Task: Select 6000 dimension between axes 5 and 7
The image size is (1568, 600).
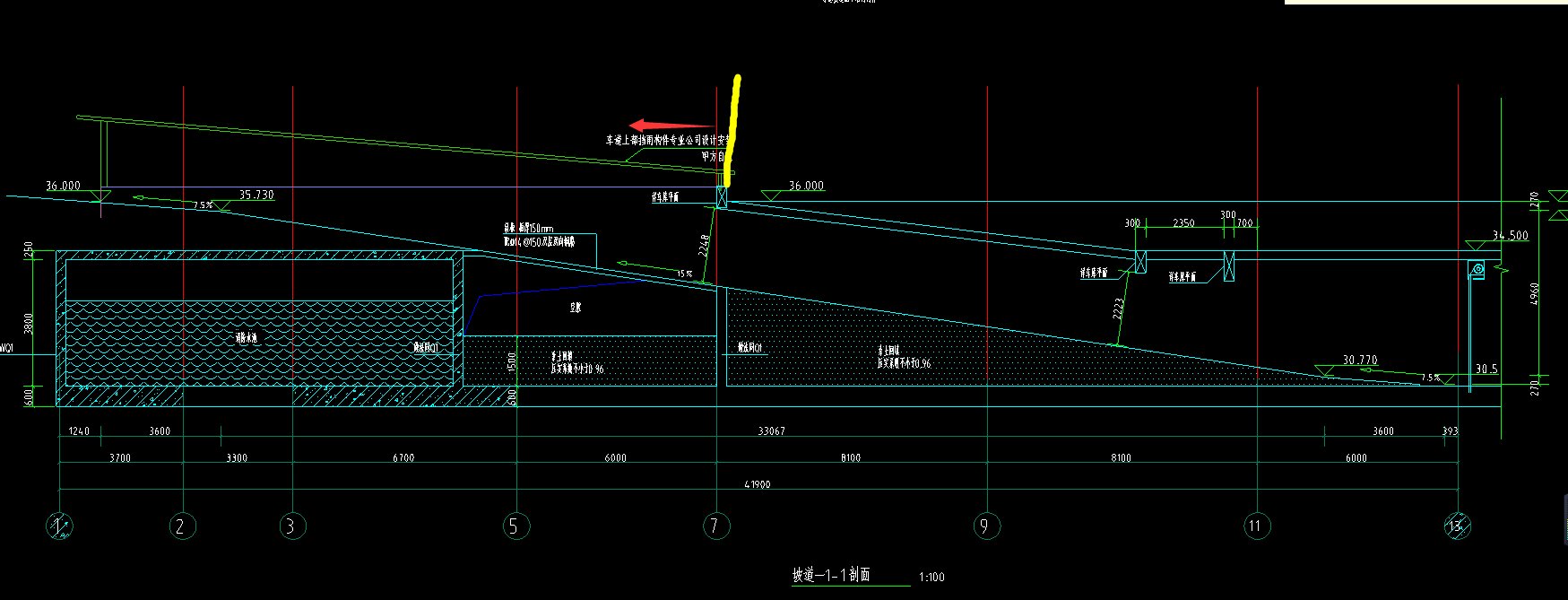Action: [615, 458]
